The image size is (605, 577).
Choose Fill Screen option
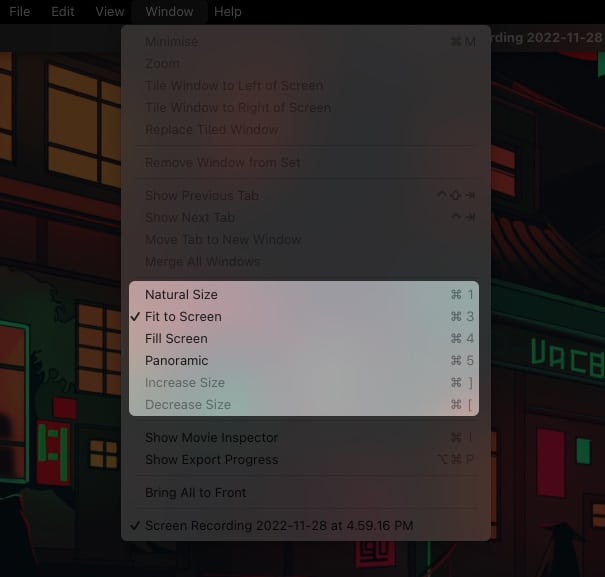[x=304, y=338]
